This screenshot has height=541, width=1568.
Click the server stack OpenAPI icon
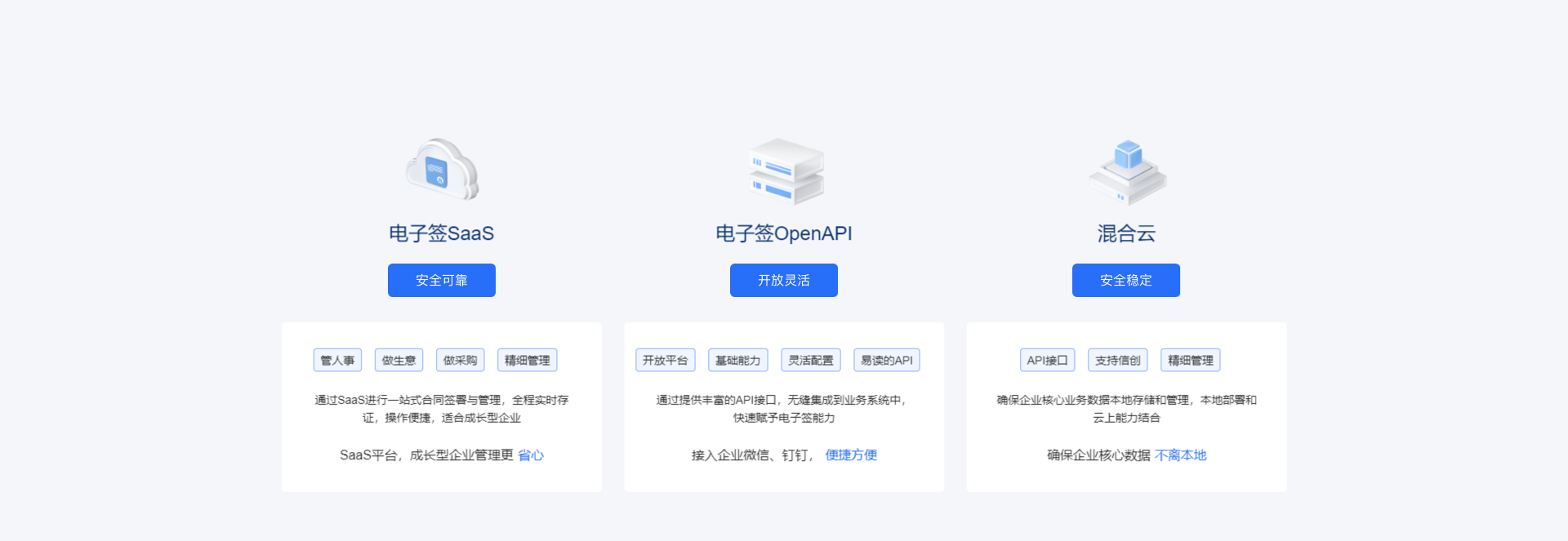point(784,171)
